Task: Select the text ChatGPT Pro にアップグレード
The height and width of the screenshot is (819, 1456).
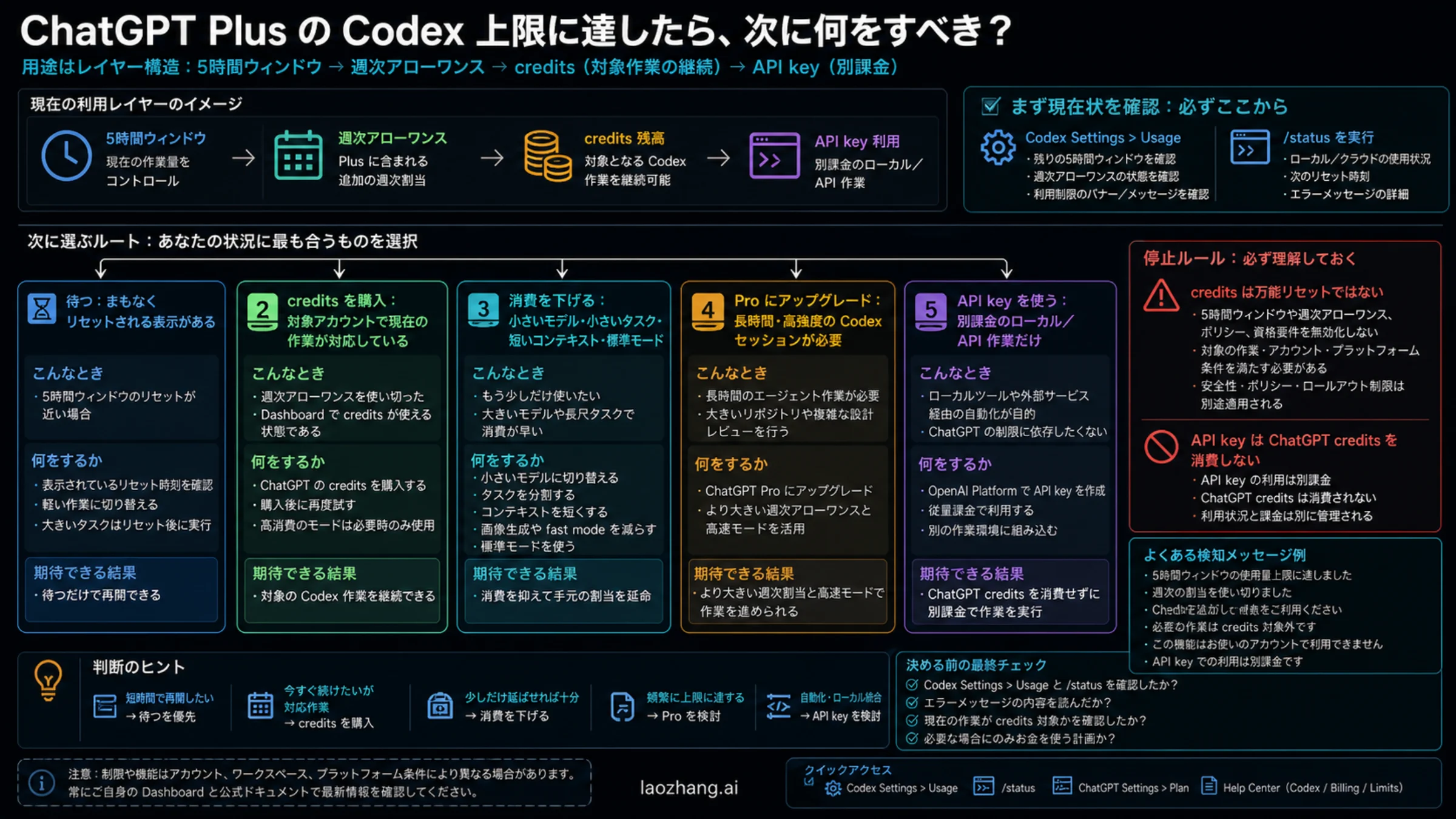Action: click(789, 491)
